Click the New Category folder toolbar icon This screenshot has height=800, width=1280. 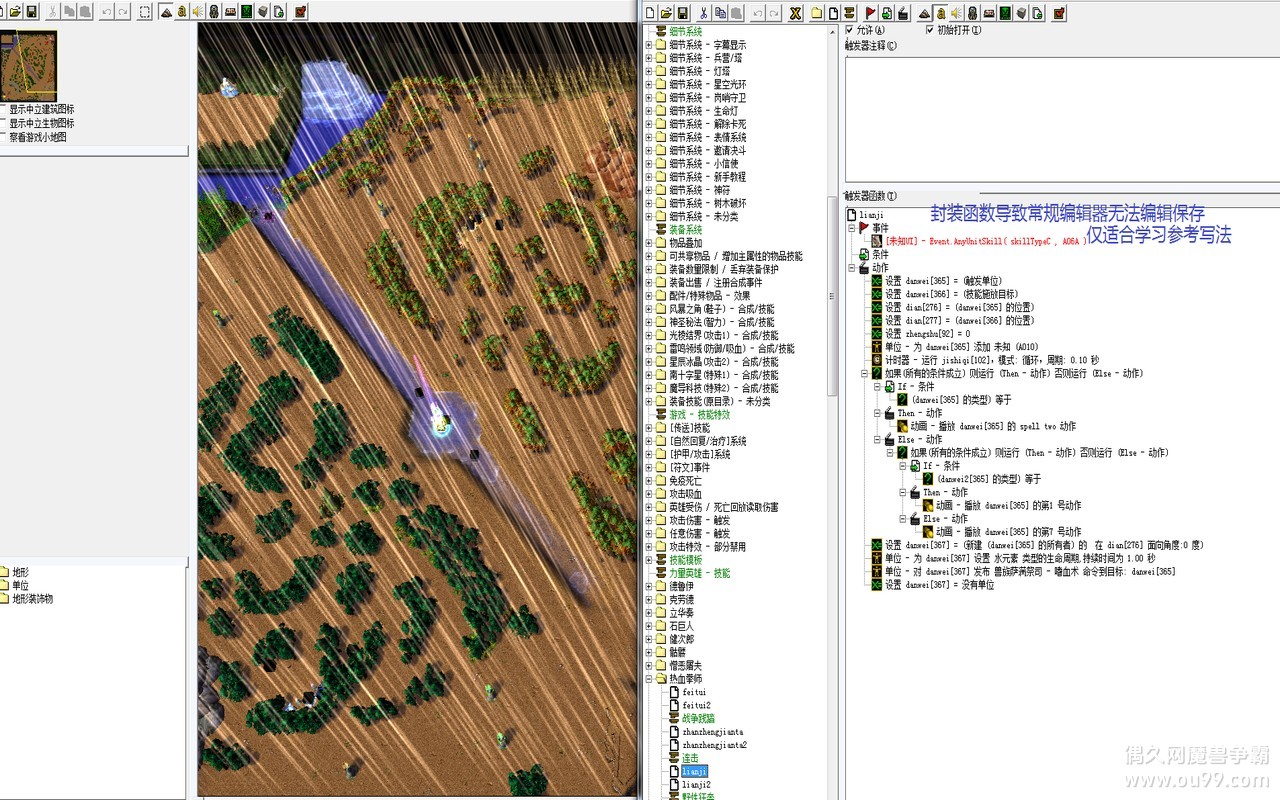click(x=816, y=13)
